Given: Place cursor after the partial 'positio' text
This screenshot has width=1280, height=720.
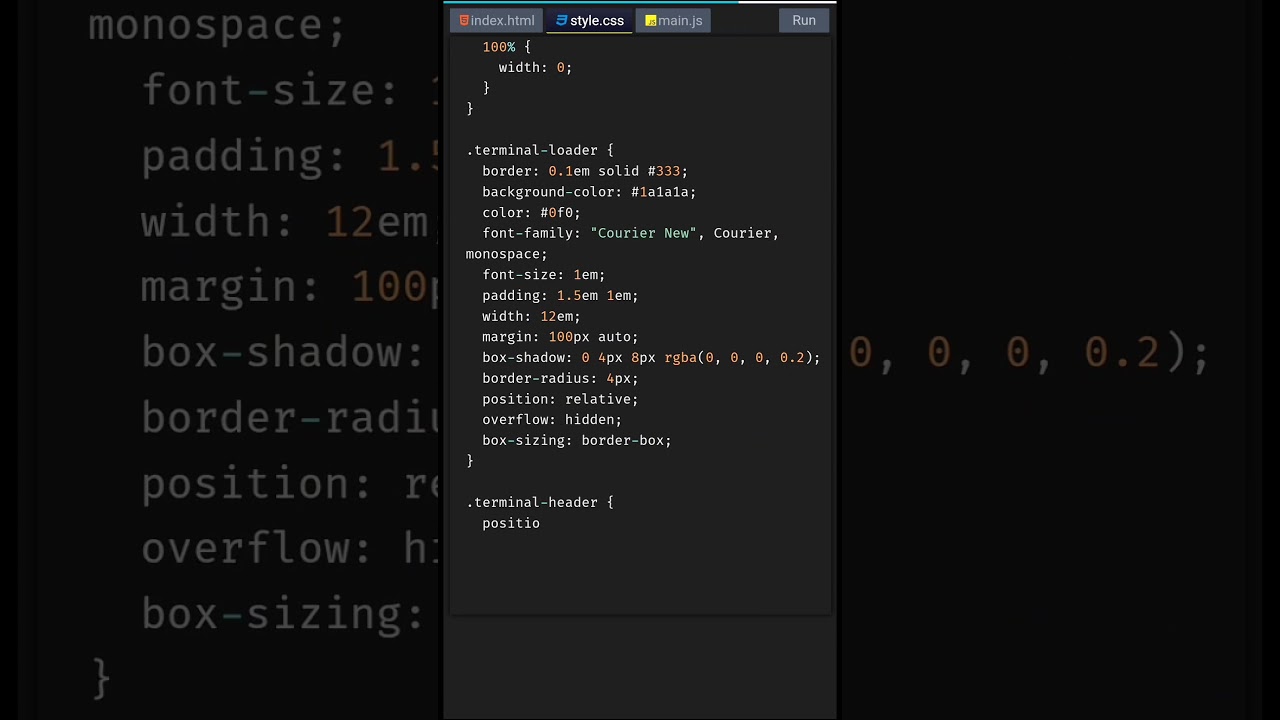Looking at the screenshot, I should point(541,524).
